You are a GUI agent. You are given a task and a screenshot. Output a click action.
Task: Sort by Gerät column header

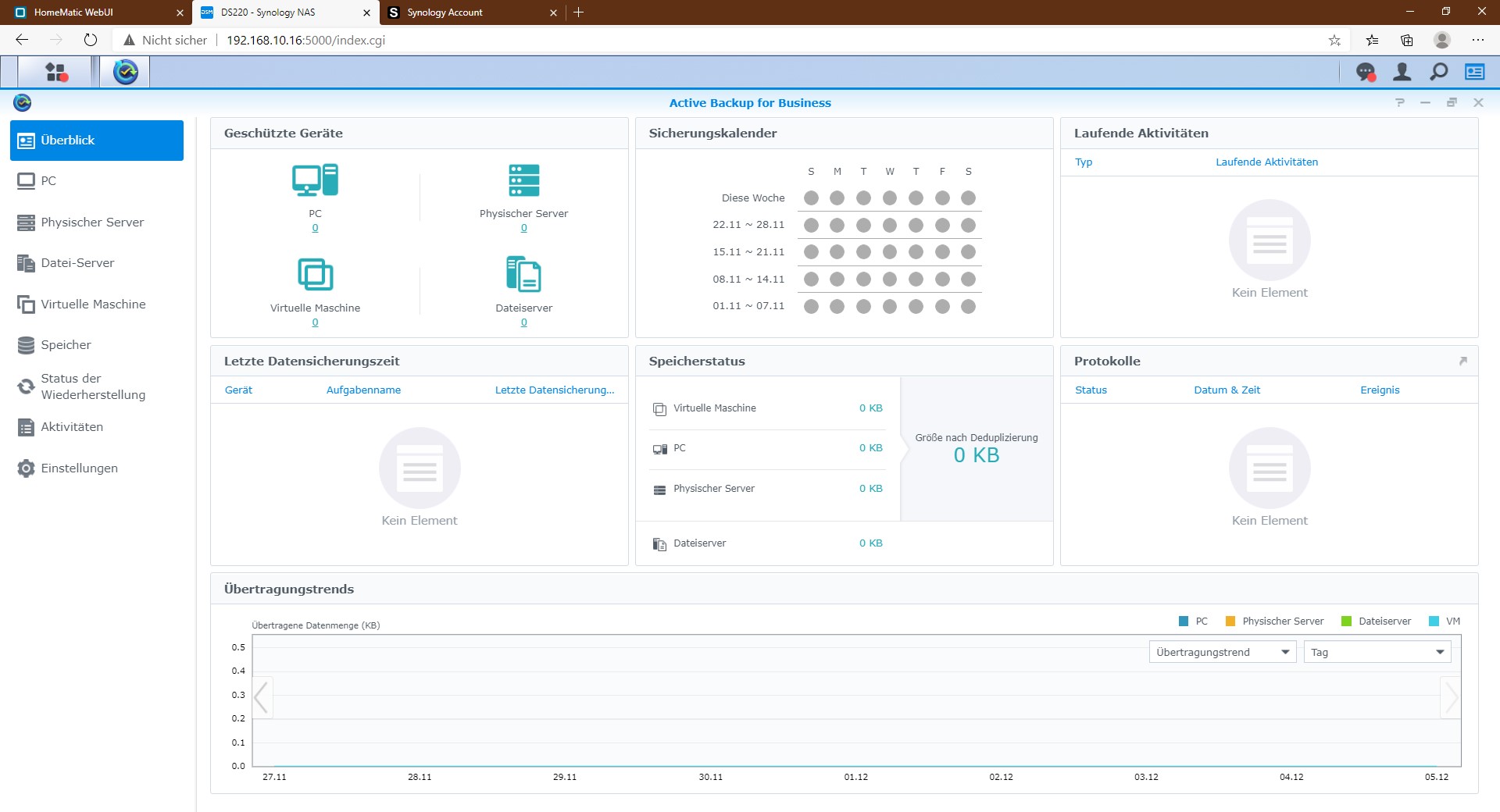click(239, 390)
